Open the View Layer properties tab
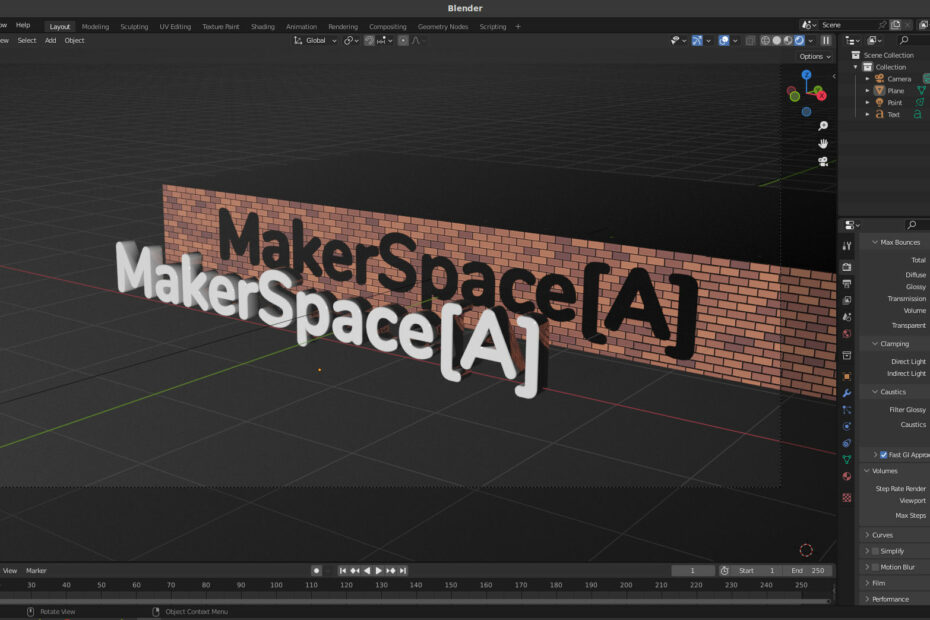Screen dimensions: 930x620 tap(847, 300)
